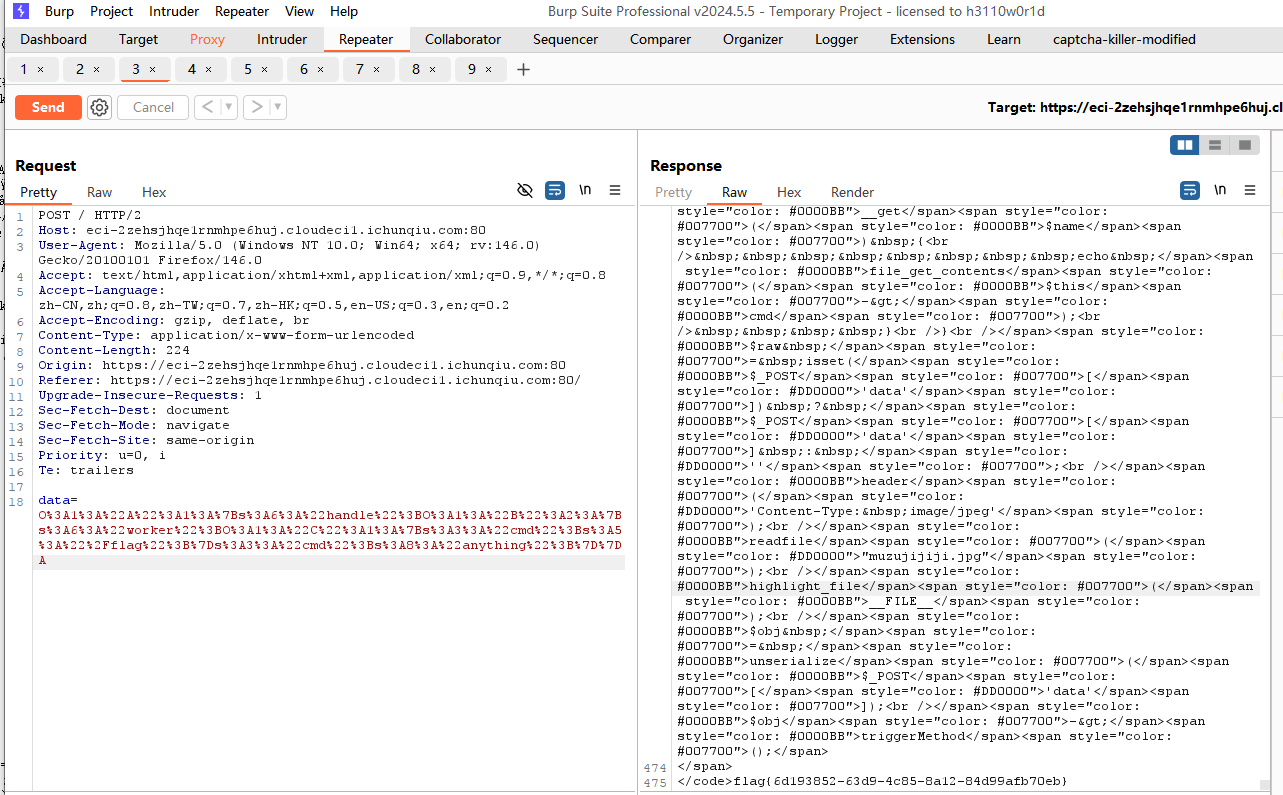Open Repeater settings gear
The image size is (1283, 795).
pyautogui.click(x=99, y=107)
